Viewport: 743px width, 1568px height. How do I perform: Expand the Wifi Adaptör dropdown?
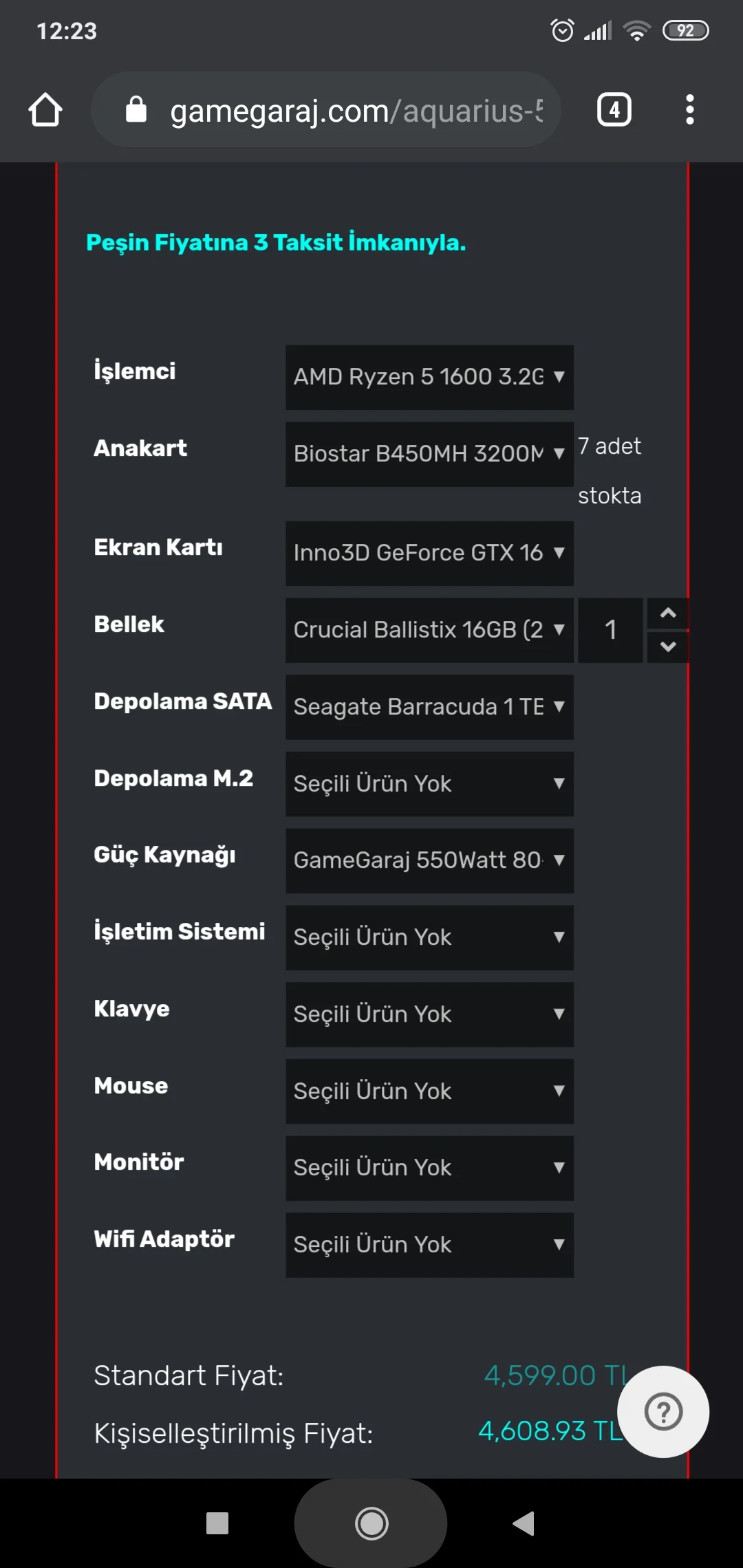point(429,1245)
